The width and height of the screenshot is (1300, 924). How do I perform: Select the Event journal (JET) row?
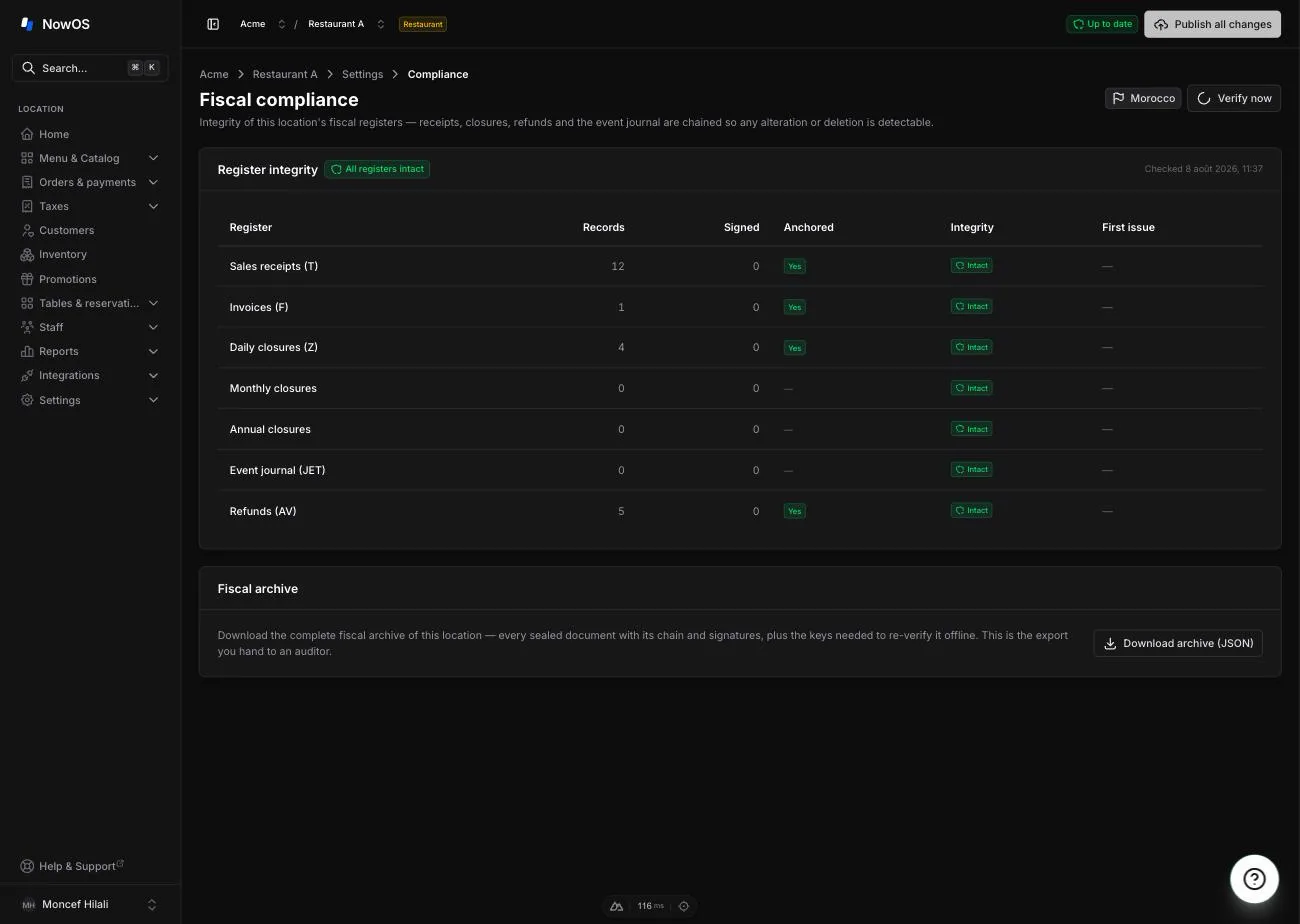pos(740,470)
